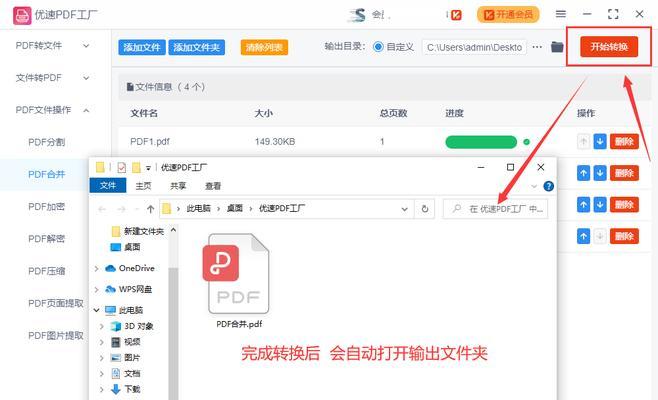Click the File Explorer help question mark icon

[548, 186]
